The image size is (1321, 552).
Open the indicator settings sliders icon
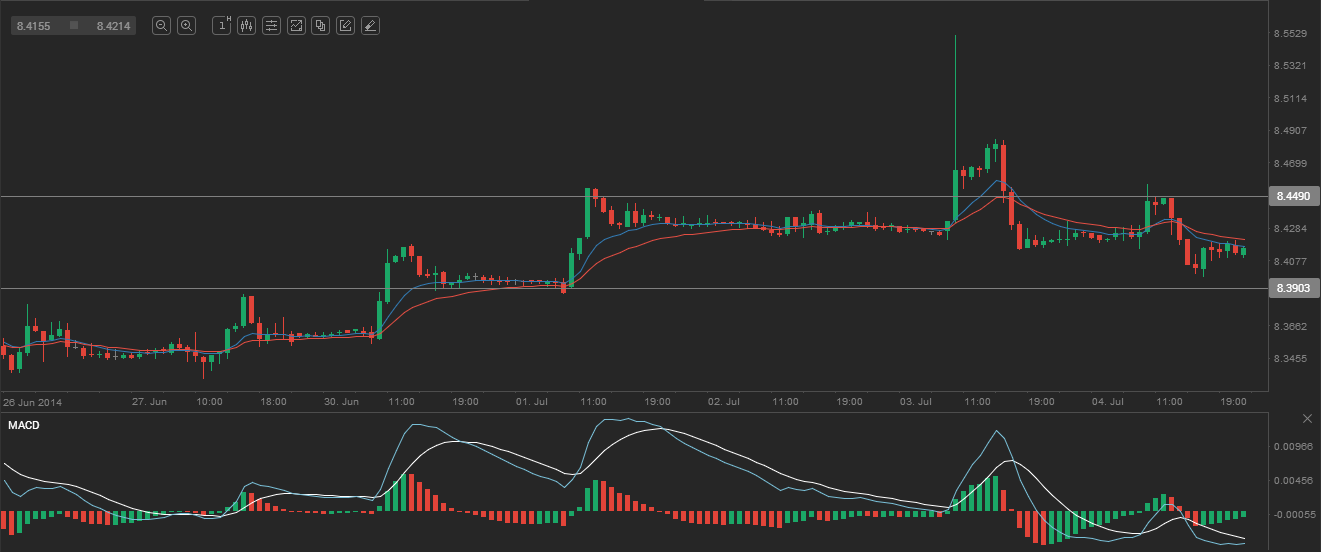click(271, 26)
